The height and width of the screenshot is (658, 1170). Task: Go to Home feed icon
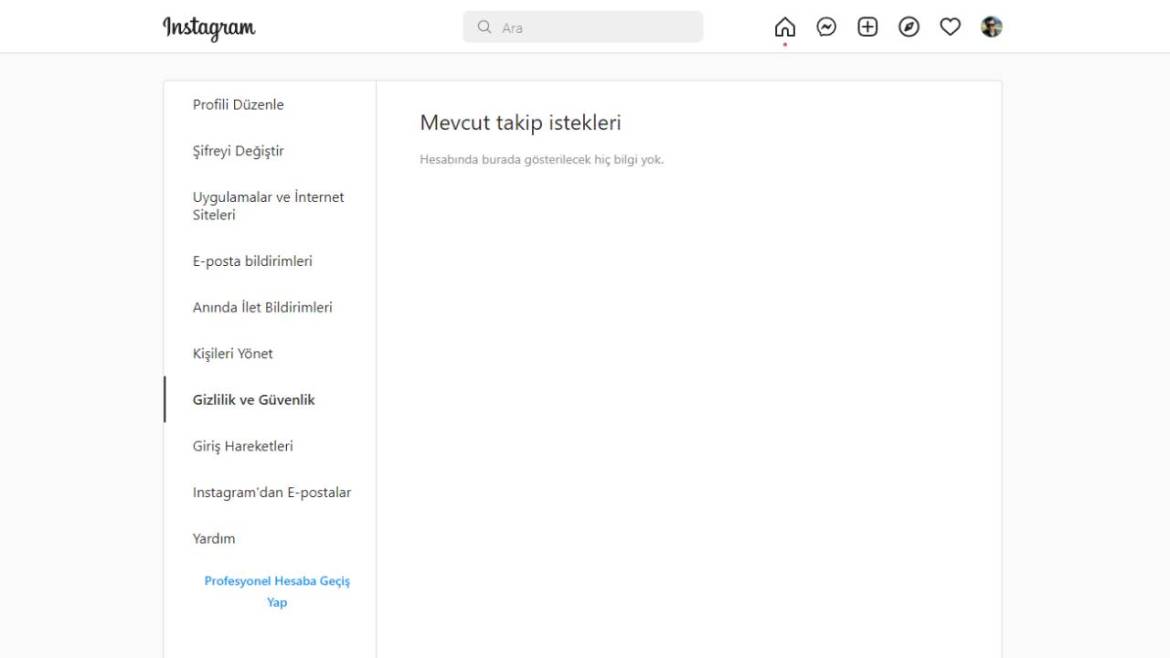[x=785, y=27]
